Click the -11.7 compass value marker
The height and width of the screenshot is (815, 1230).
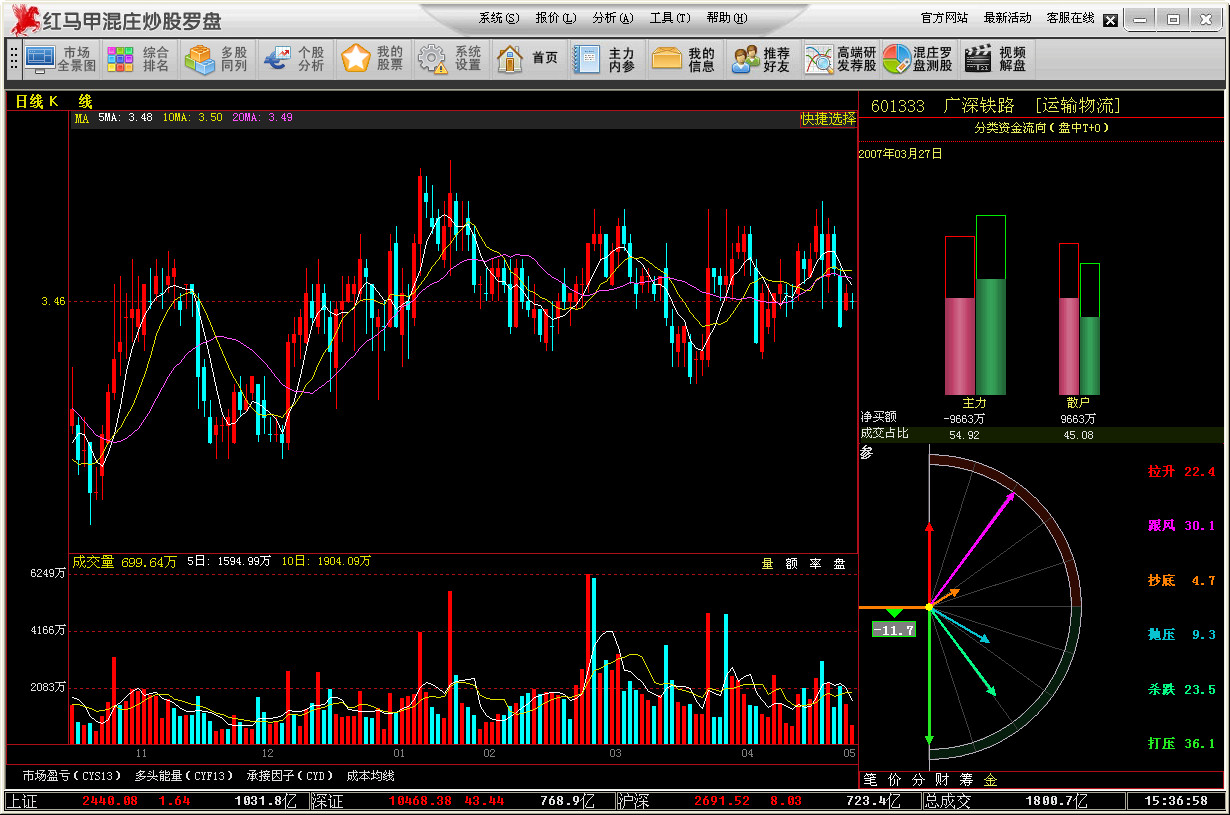click(893, 629)
